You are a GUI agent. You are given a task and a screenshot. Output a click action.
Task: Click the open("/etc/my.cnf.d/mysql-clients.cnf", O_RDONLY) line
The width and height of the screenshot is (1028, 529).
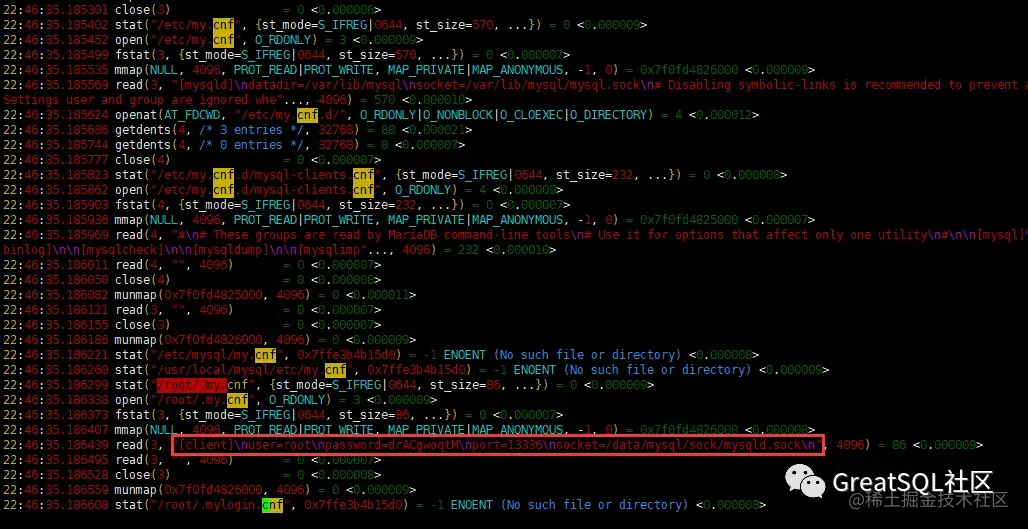(282, 190)
